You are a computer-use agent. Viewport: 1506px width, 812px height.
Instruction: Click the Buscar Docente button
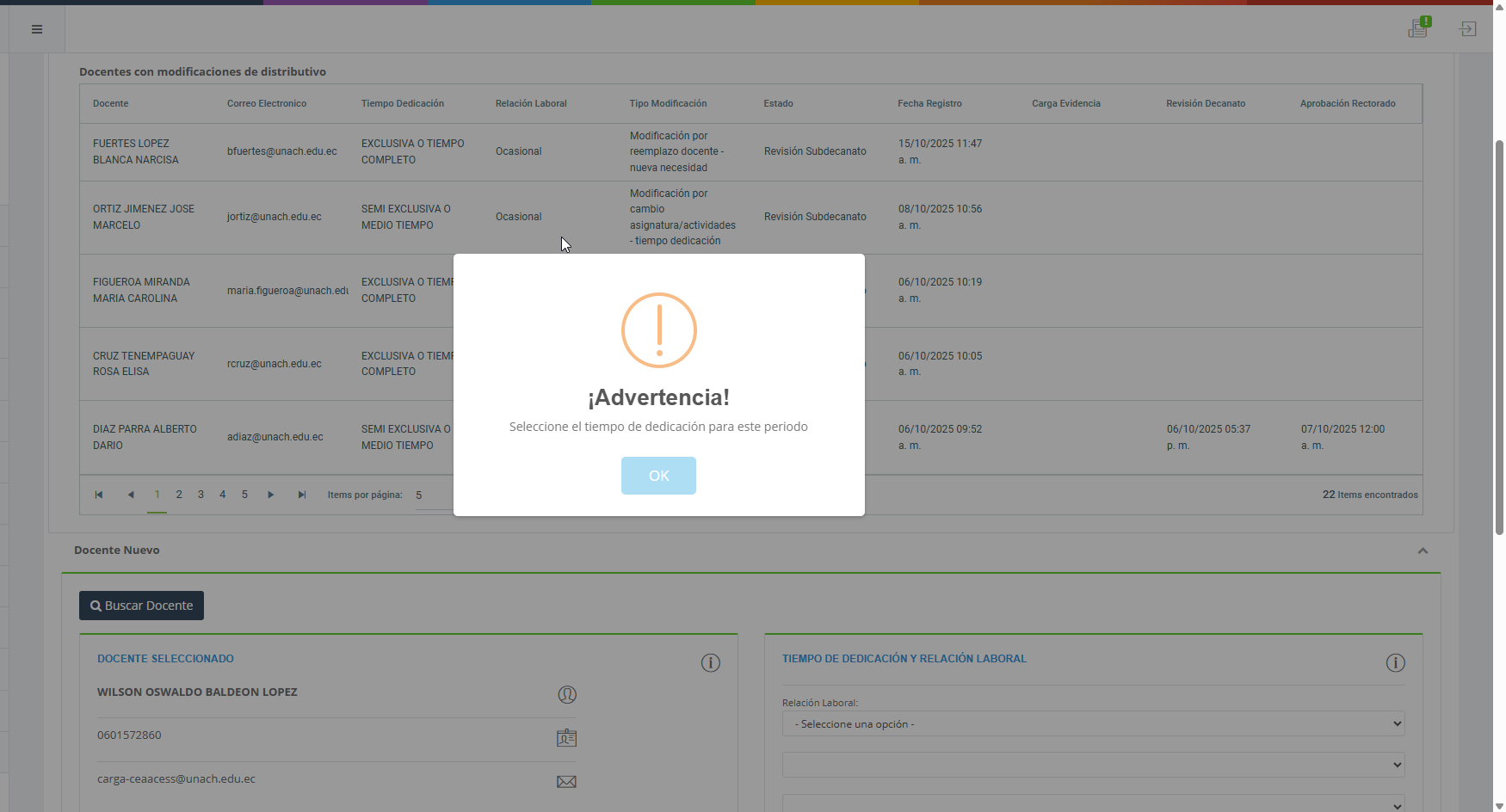[141, 606]
